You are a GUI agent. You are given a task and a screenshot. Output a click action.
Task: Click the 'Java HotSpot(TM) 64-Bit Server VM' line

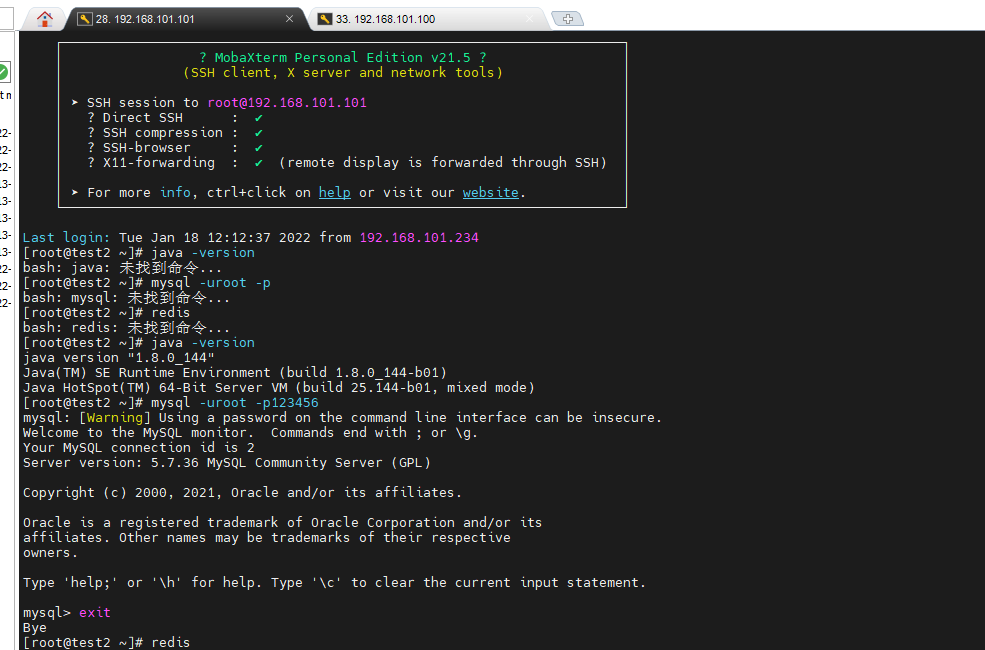[x=279, y=388]
